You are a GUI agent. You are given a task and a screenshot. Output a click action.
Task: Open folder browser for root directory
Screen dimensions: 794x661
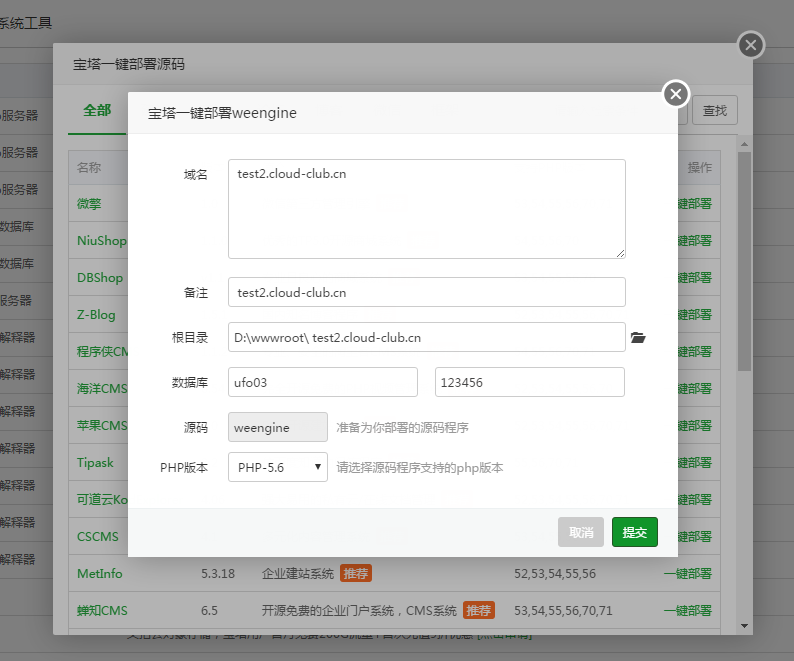tap(638, 337)
